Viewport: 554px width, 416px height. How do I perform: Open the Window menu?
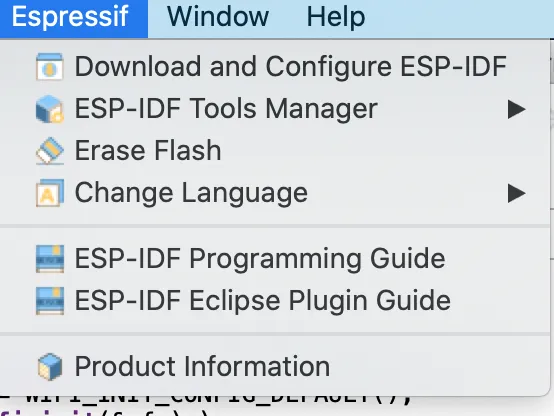pyautogui.click(x=218, y=17)
